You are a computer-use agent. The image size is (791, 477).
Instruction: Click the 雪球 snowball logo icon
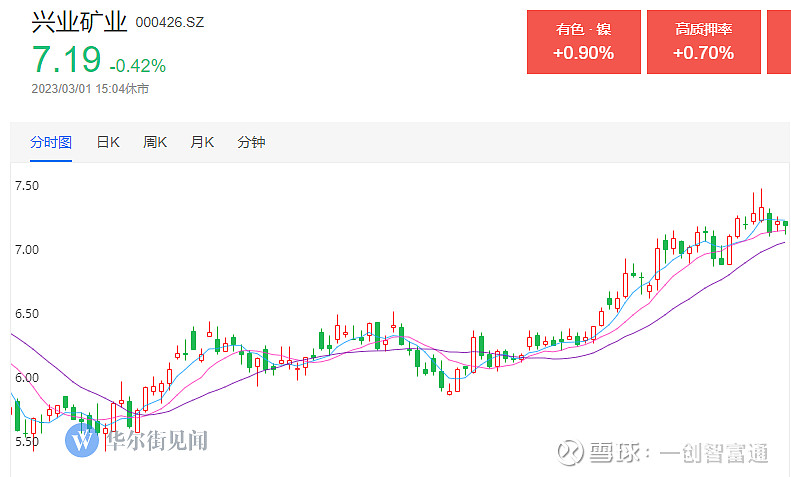[570, 452]
